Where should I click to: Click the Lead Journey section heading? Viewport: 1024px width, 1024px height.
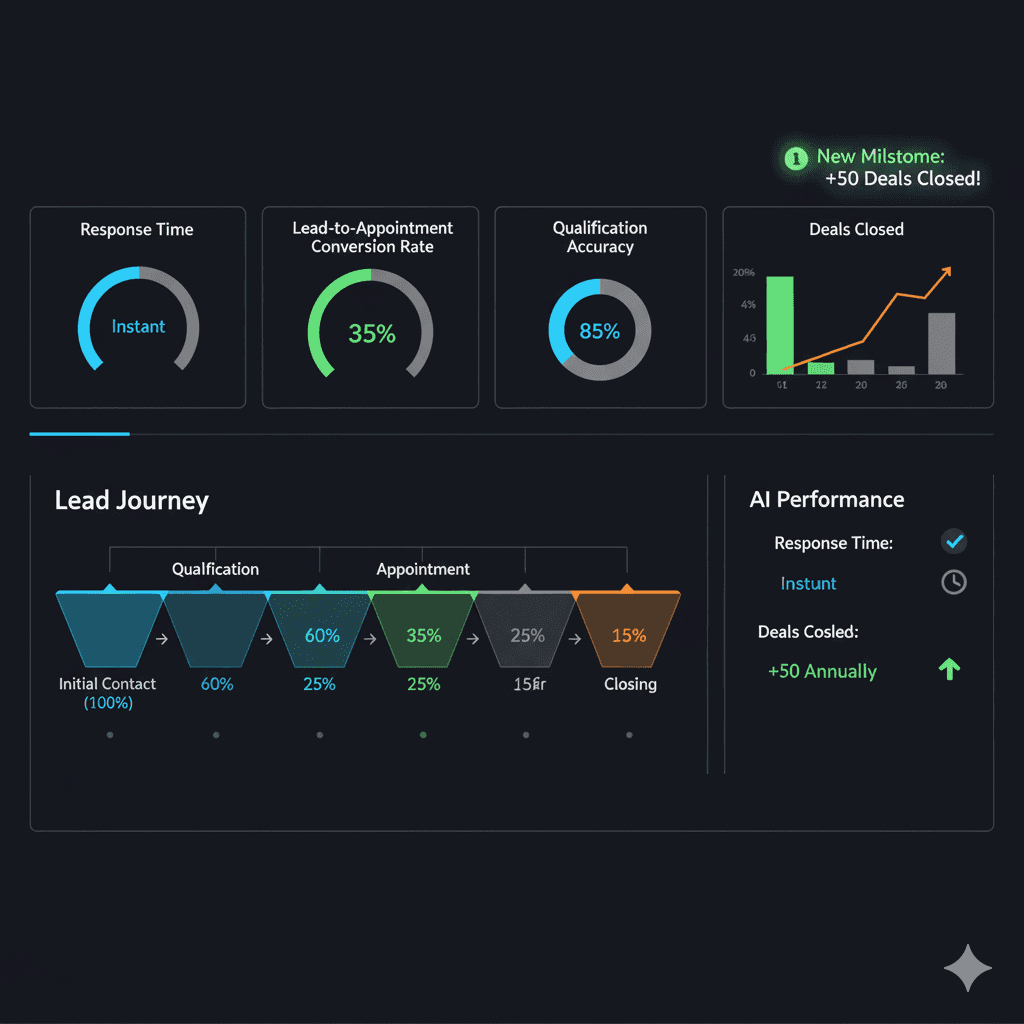(x=131, y=500)
